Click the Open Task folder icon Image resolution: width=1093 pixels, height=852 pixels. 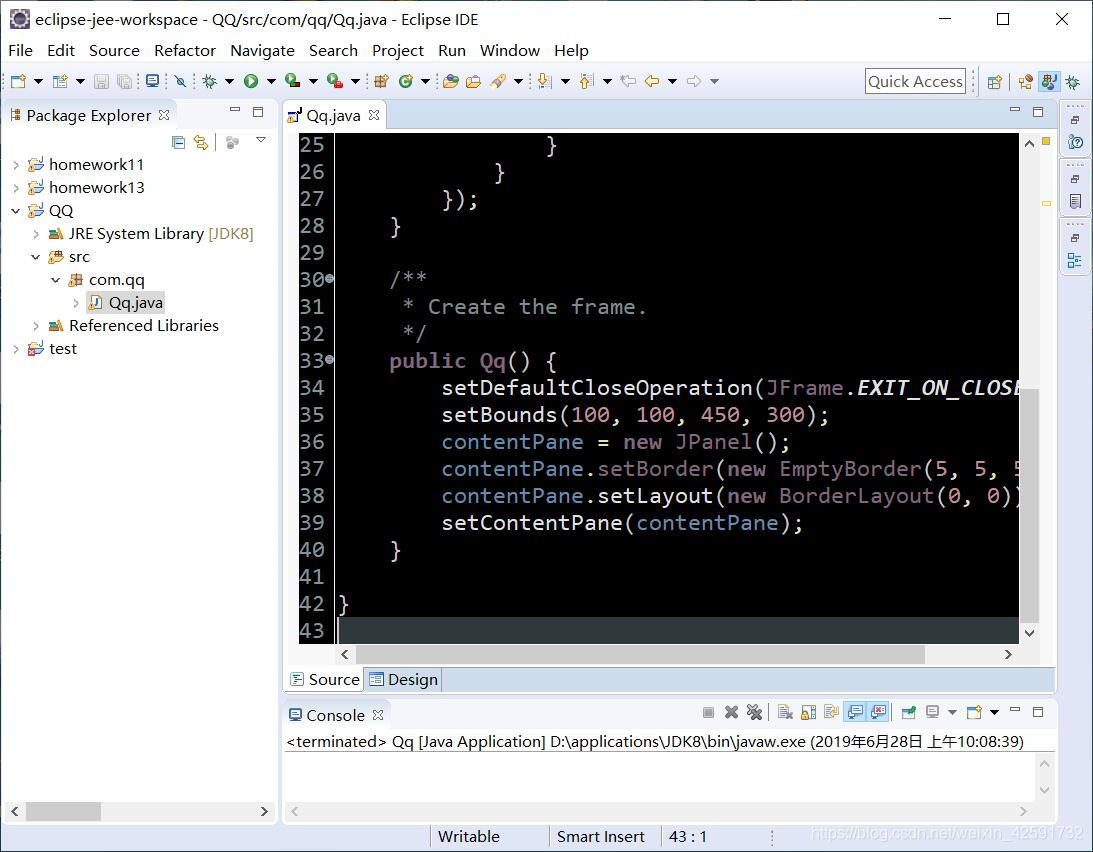(474, 82)
